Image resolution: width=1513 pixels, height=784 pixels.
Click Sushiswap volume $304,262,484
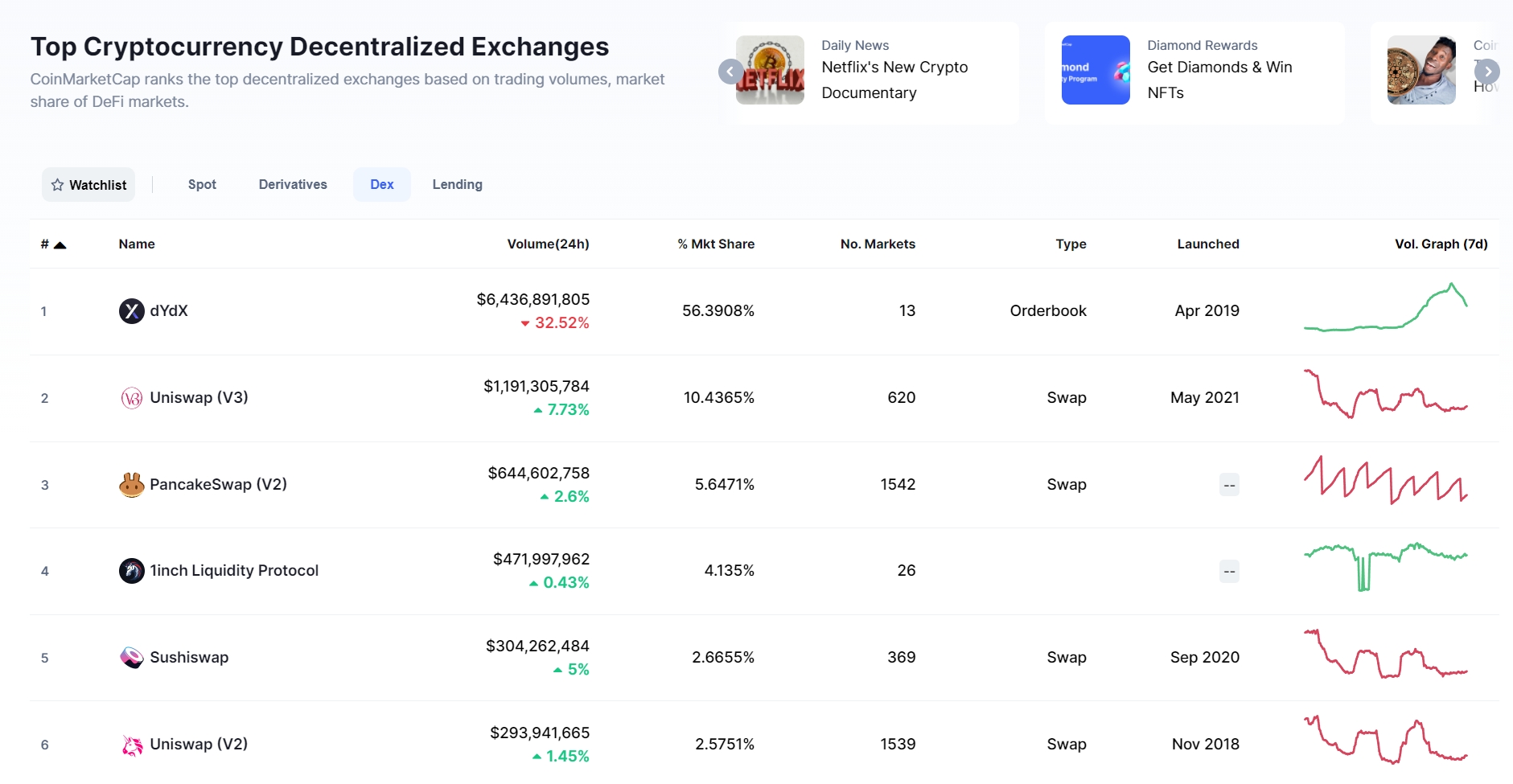tap(537, 646)
